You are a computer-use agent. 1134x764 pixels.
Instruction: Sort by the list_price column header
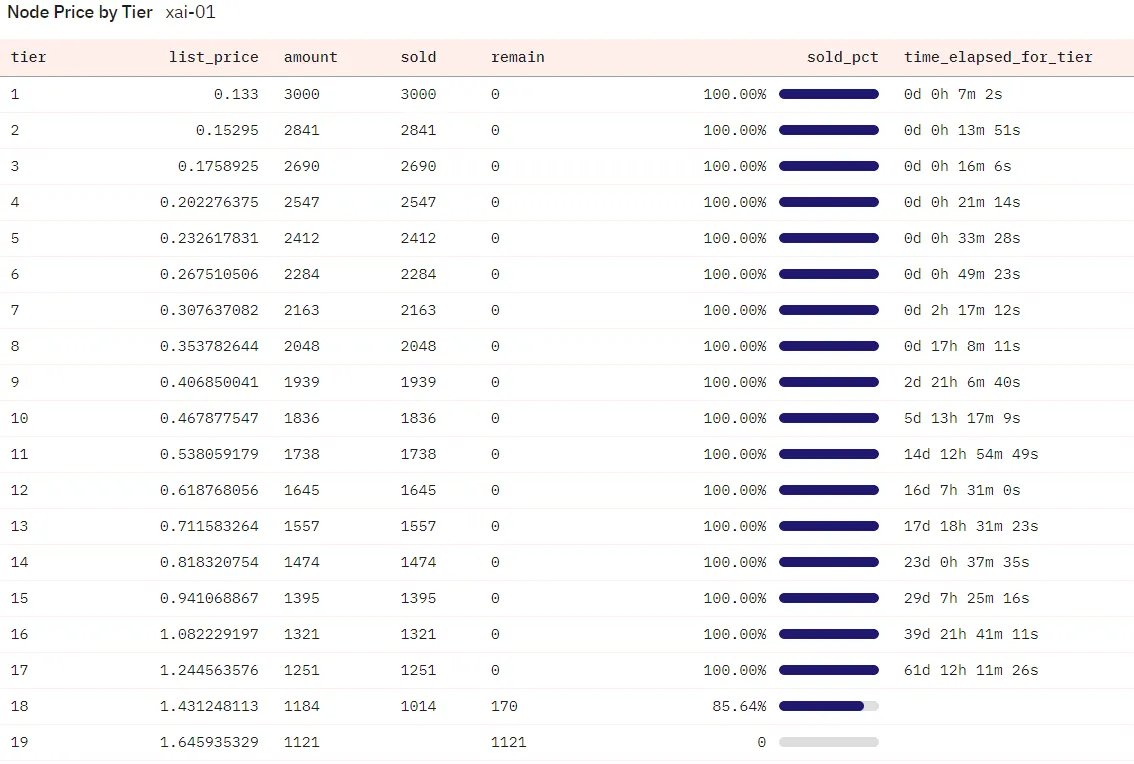pos(214,57)
